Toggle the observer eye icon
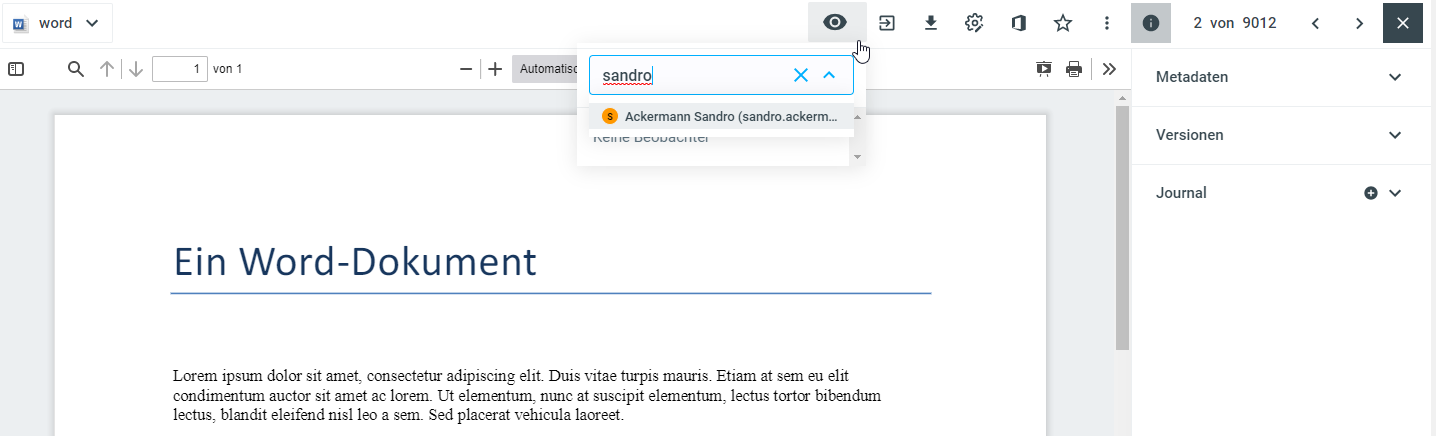Screen dimensions: 1436x436 (835, 23)
